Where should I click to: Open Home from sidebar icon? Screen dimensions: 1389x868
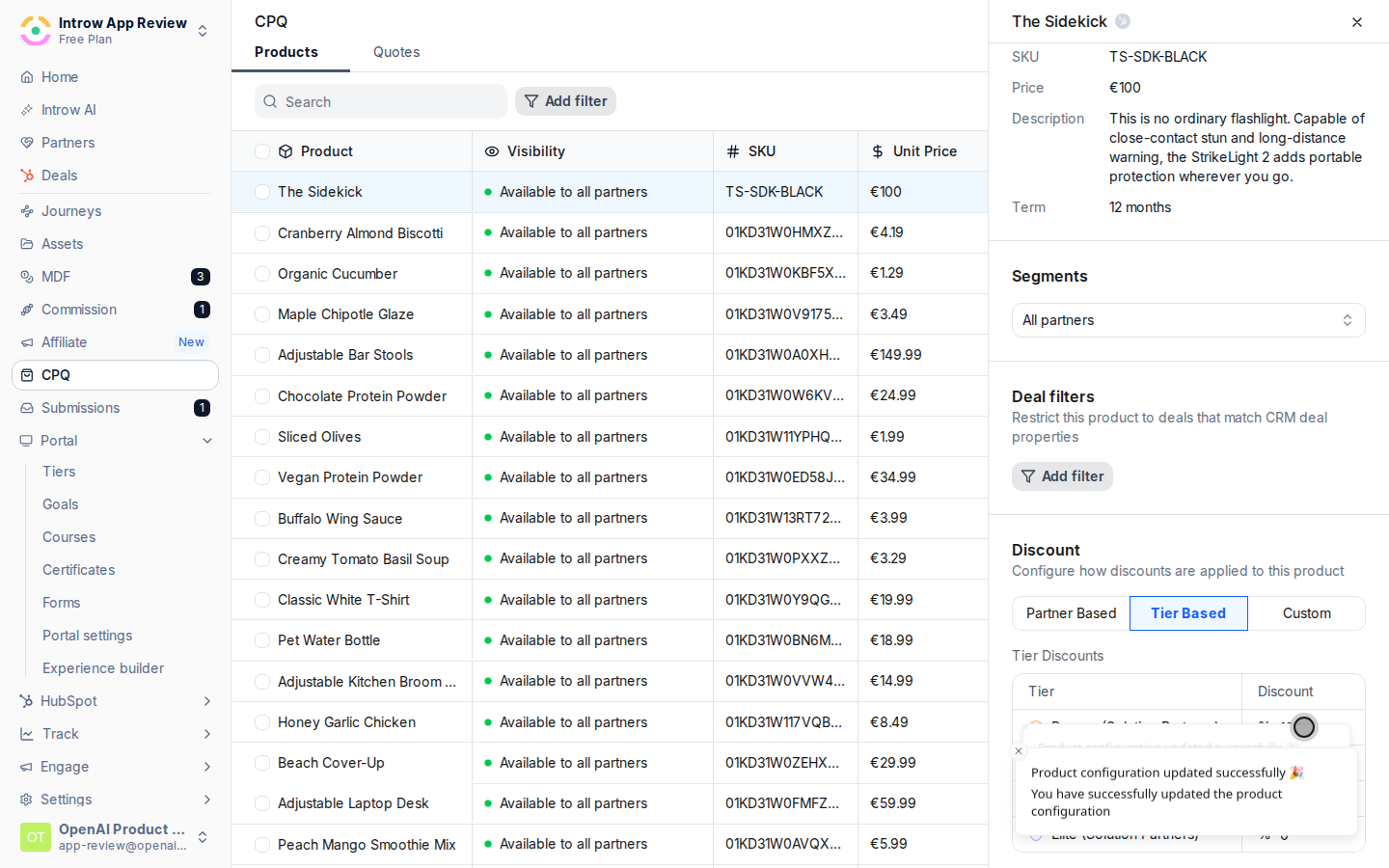27,77
